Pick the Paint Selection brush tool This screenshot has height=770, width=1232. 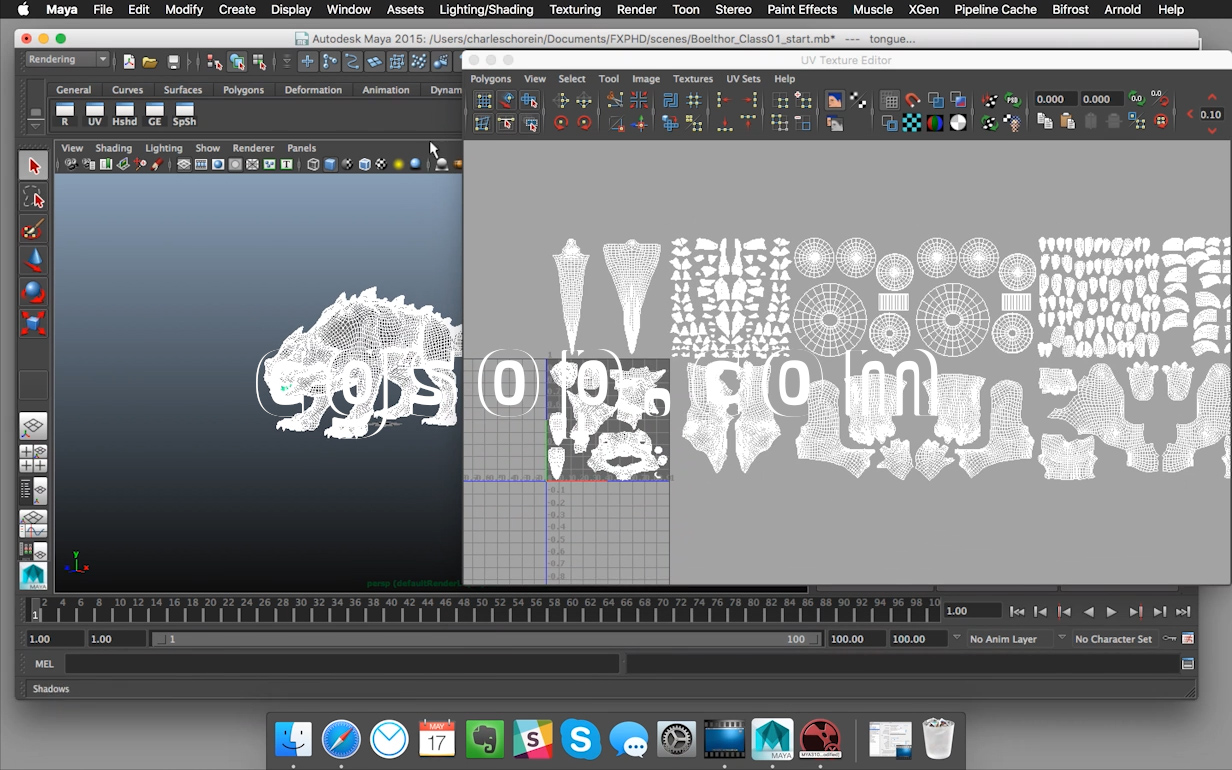[x=34, y=230]
